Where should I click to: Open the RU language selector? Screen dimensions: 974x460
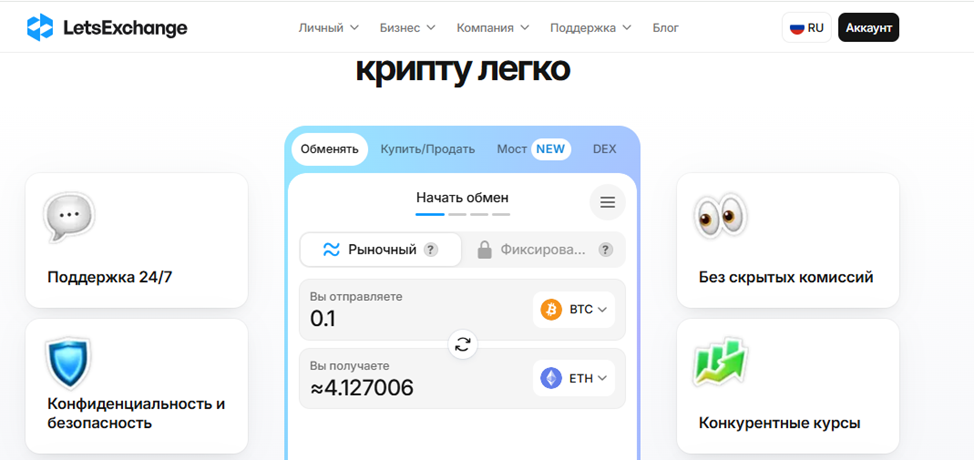coord(806,28)
